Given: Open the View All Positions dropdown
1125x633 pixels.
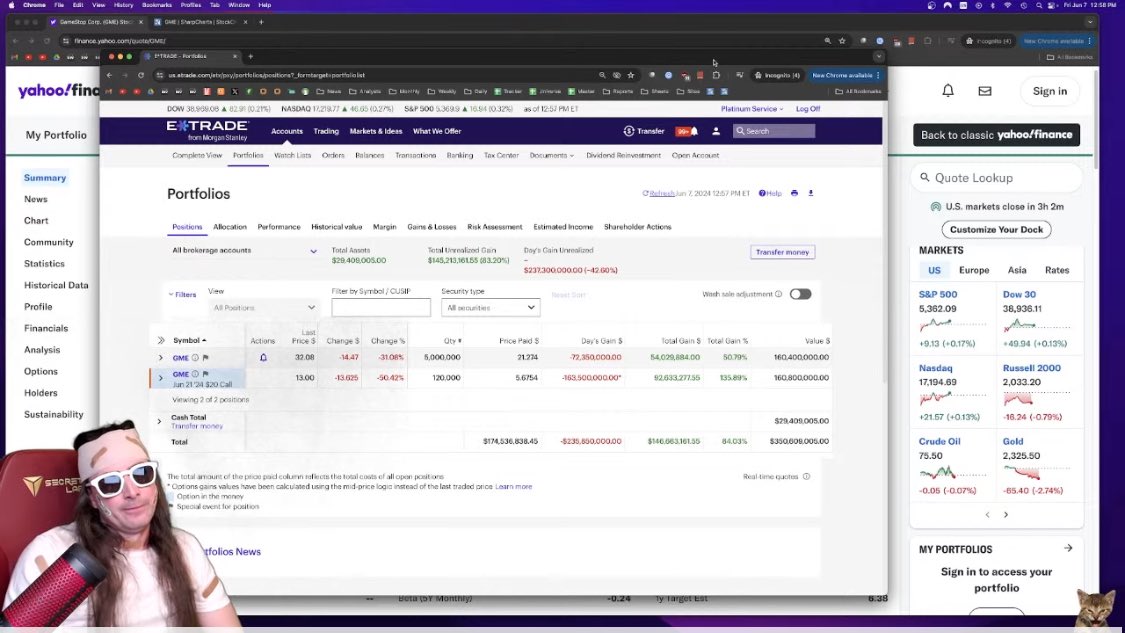Looking at the screenshot, I should point(263,308).
